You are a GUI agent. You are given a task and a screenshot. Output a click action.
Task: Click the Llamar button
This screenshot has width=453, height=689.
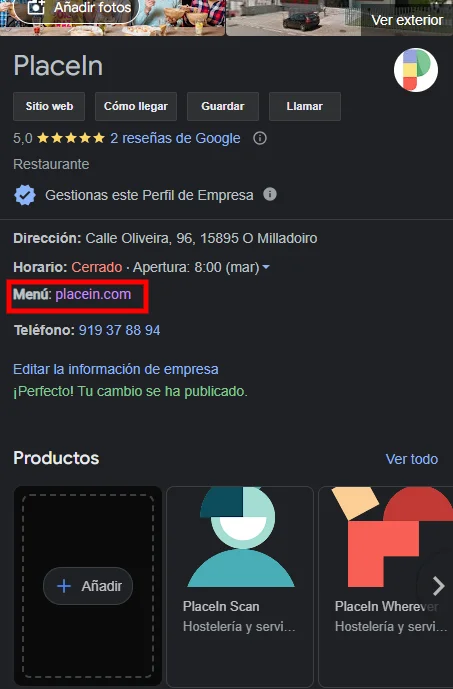tap(304, 106)
